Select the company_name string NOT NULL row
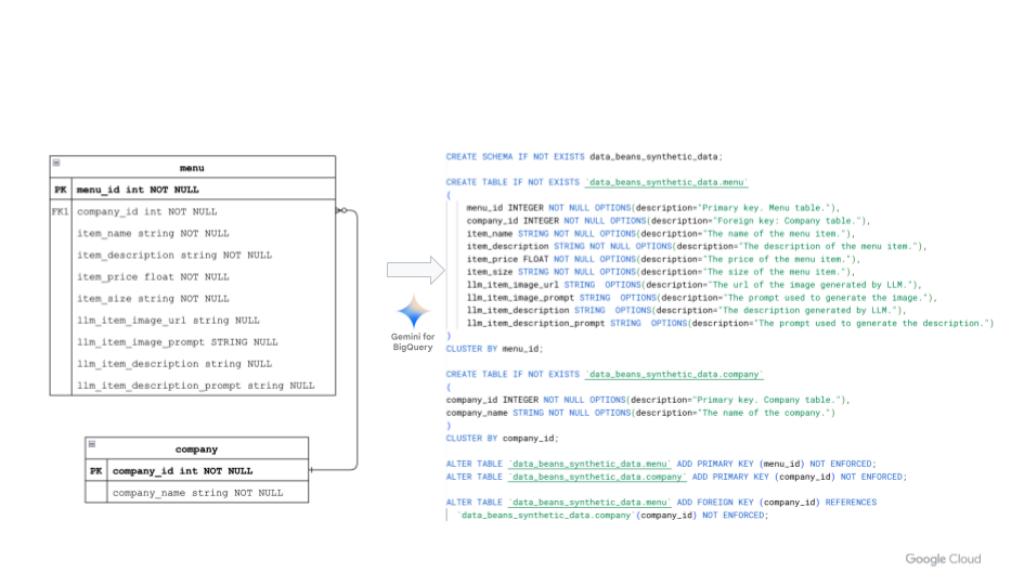 pos(197,493)
